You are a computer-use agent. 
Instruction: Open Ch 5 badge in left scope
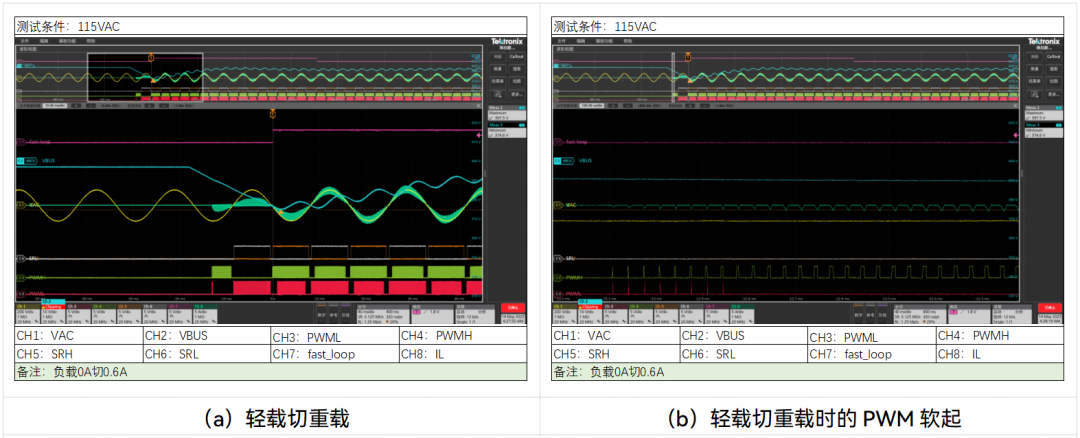[x=129, y=314]
